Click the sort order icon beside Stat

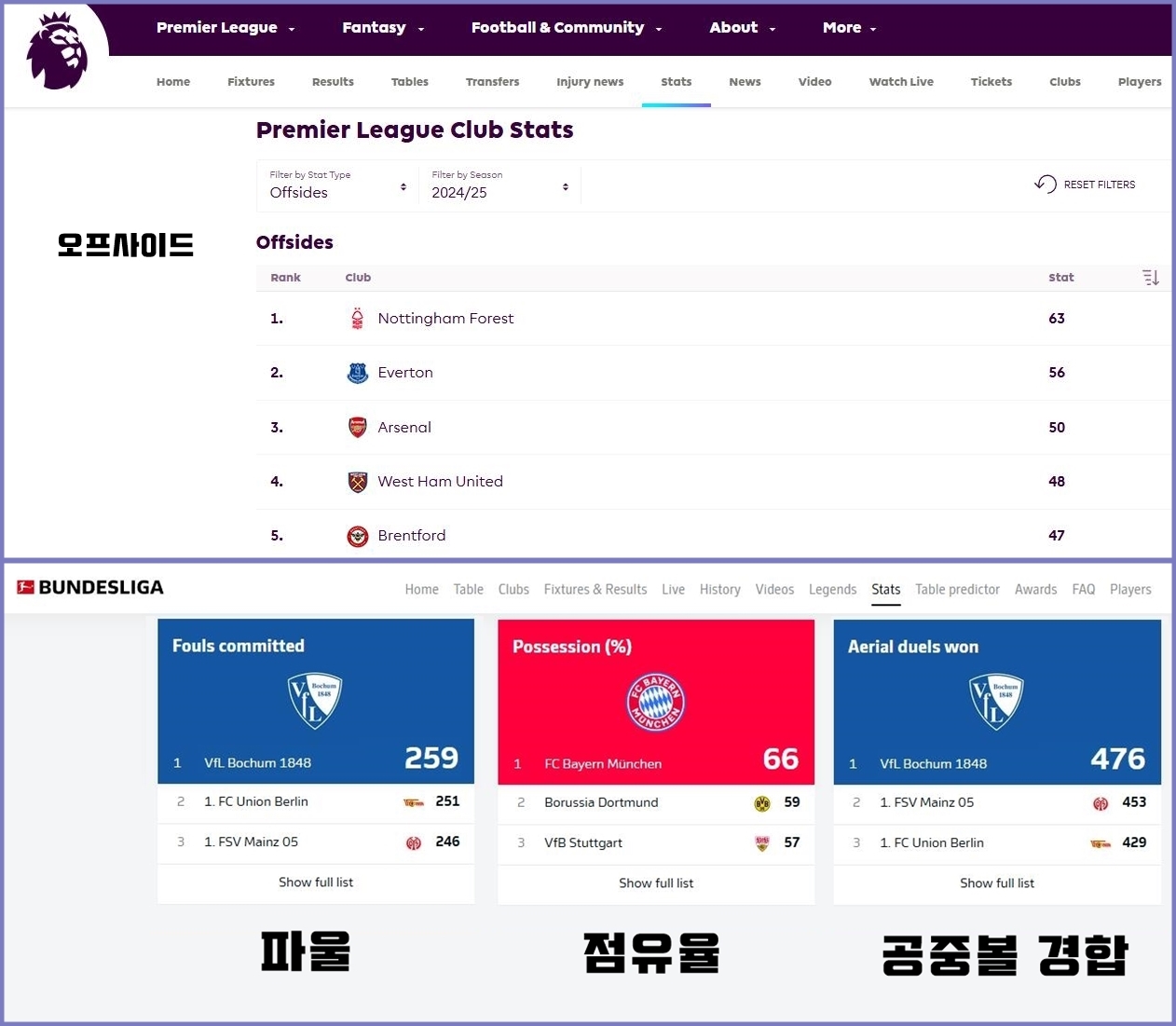coord(1151,278)
